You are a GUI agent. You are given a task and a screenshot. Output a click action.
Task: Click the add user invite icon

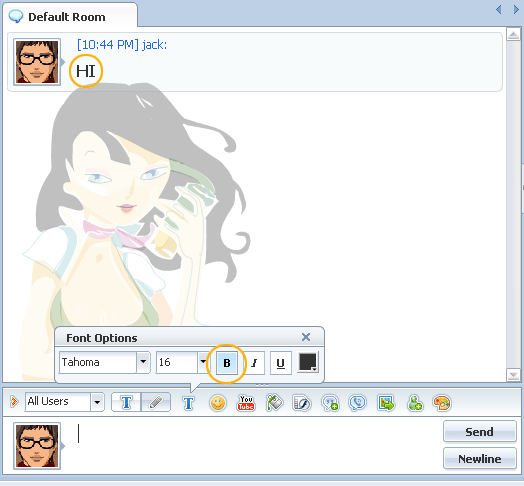[415, 403]
